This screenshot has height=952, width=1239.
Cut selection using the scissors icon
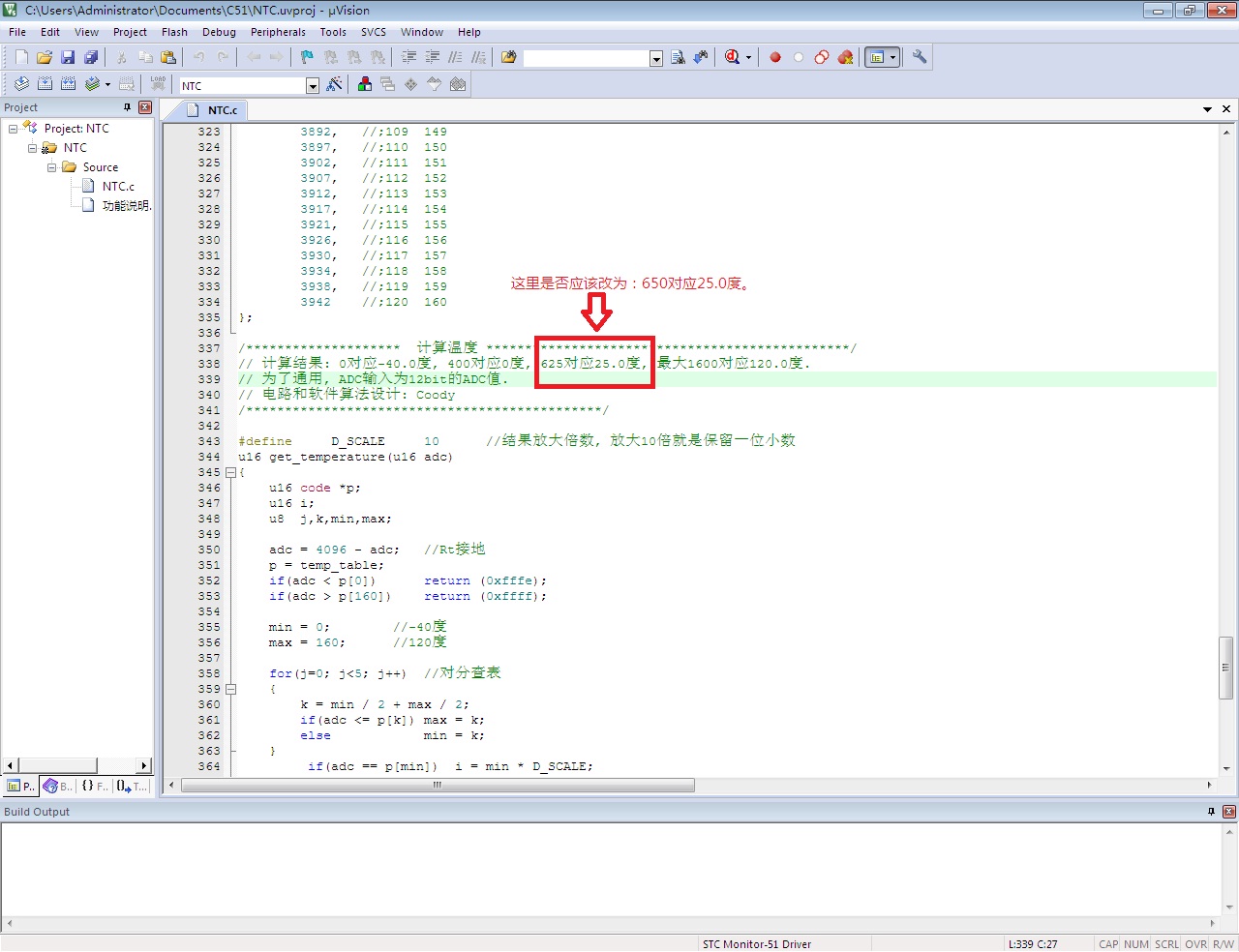click(x=122, y=58)
